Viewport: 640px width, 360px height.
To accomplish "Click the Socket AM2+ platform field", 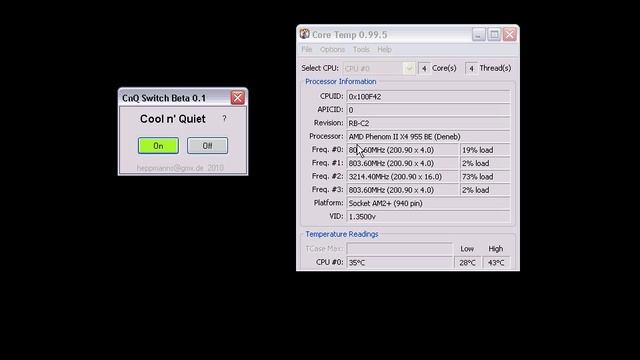I will [428, 203].
